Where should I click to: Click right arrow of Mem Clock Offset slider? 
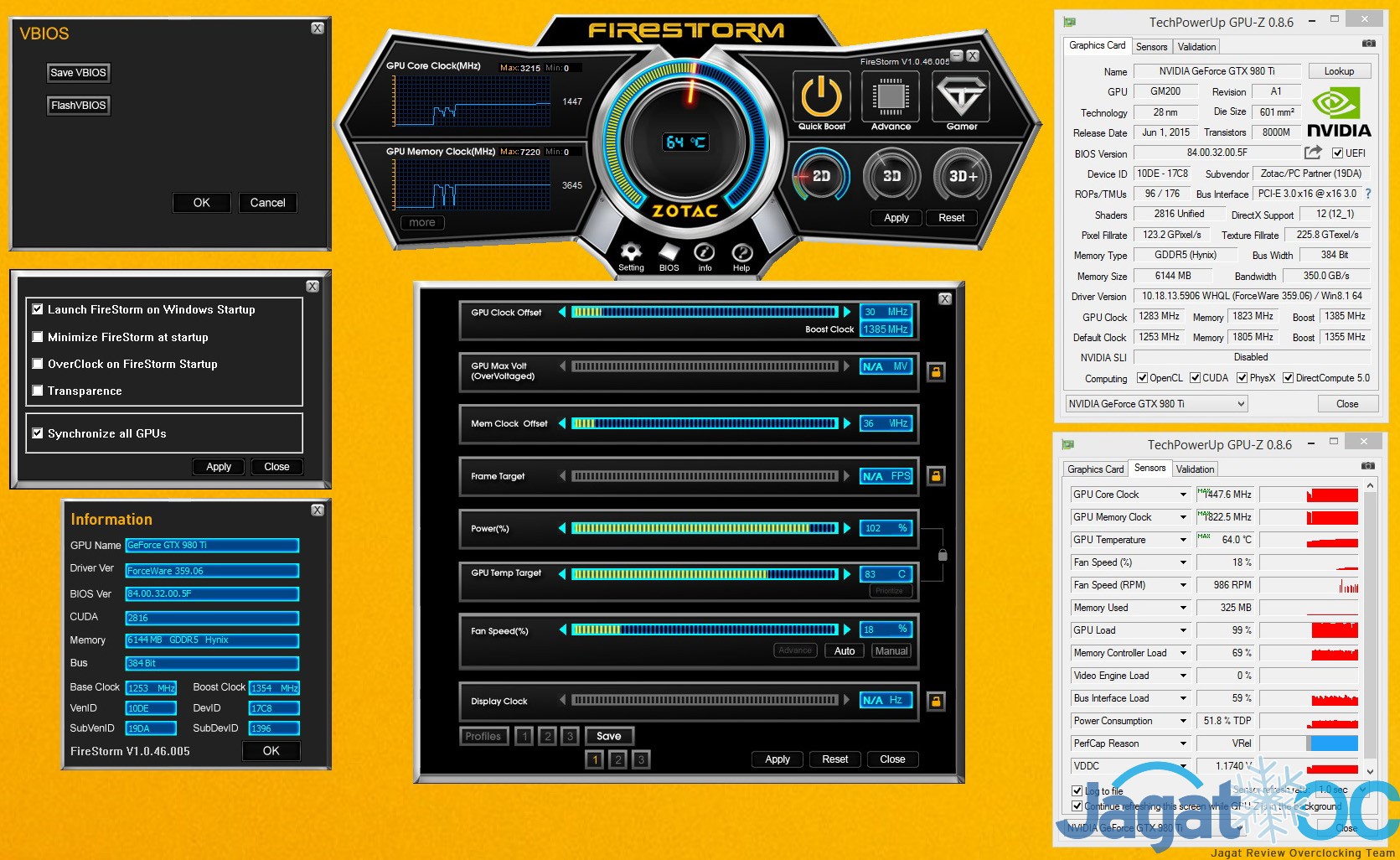tap(847, 423)
